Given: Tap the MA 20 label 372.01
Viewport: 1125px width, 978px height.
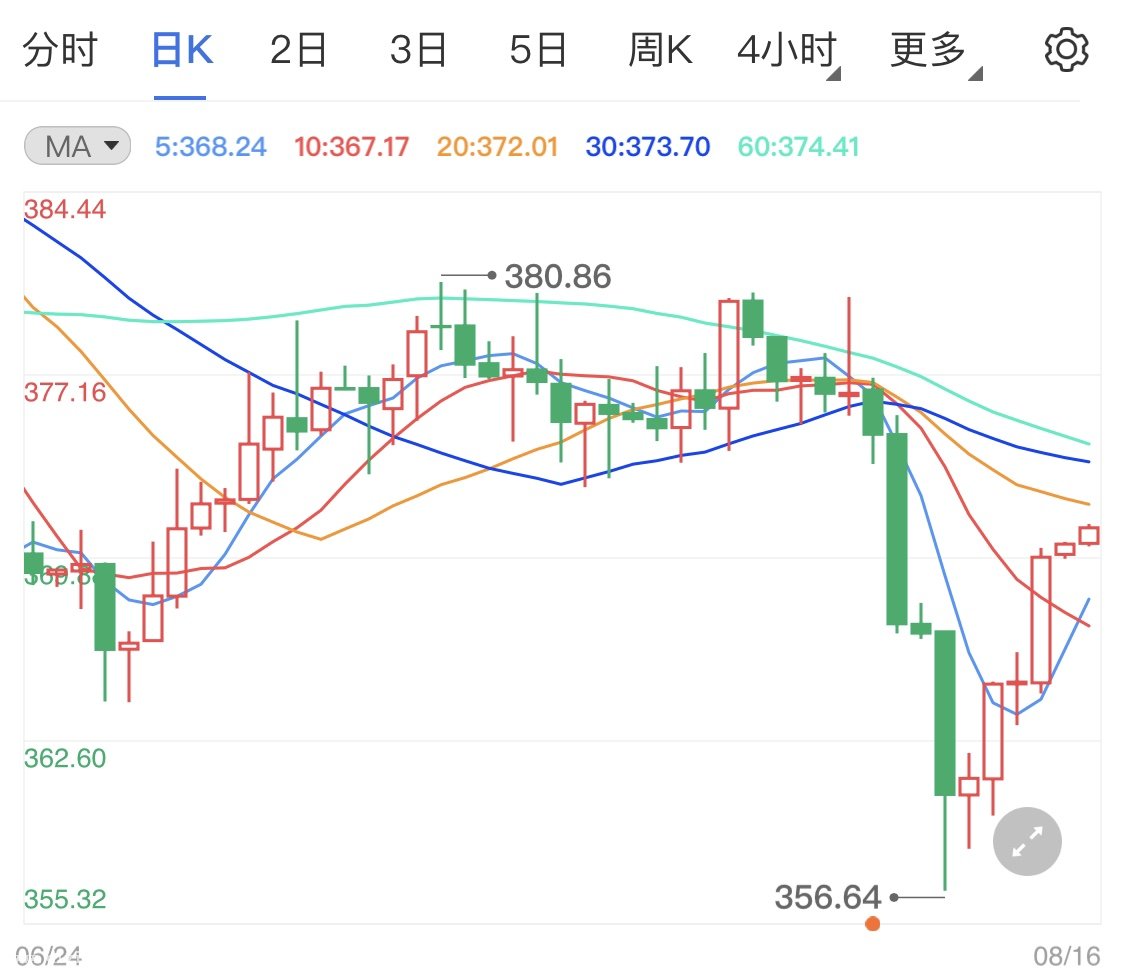Looking at the screenshot, I should tap(497, 148).
